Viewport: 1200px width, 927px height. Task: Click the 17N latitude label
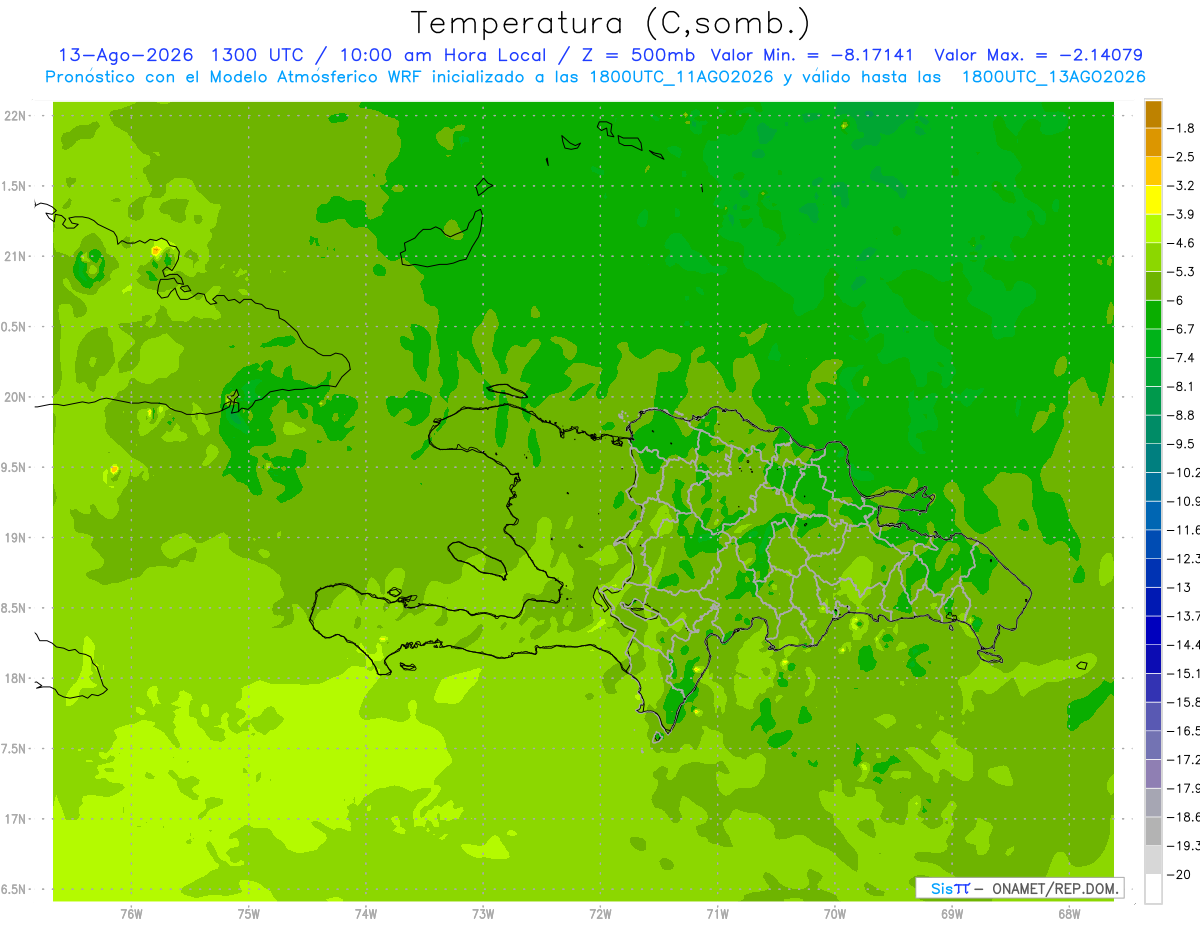coord(15,819)
